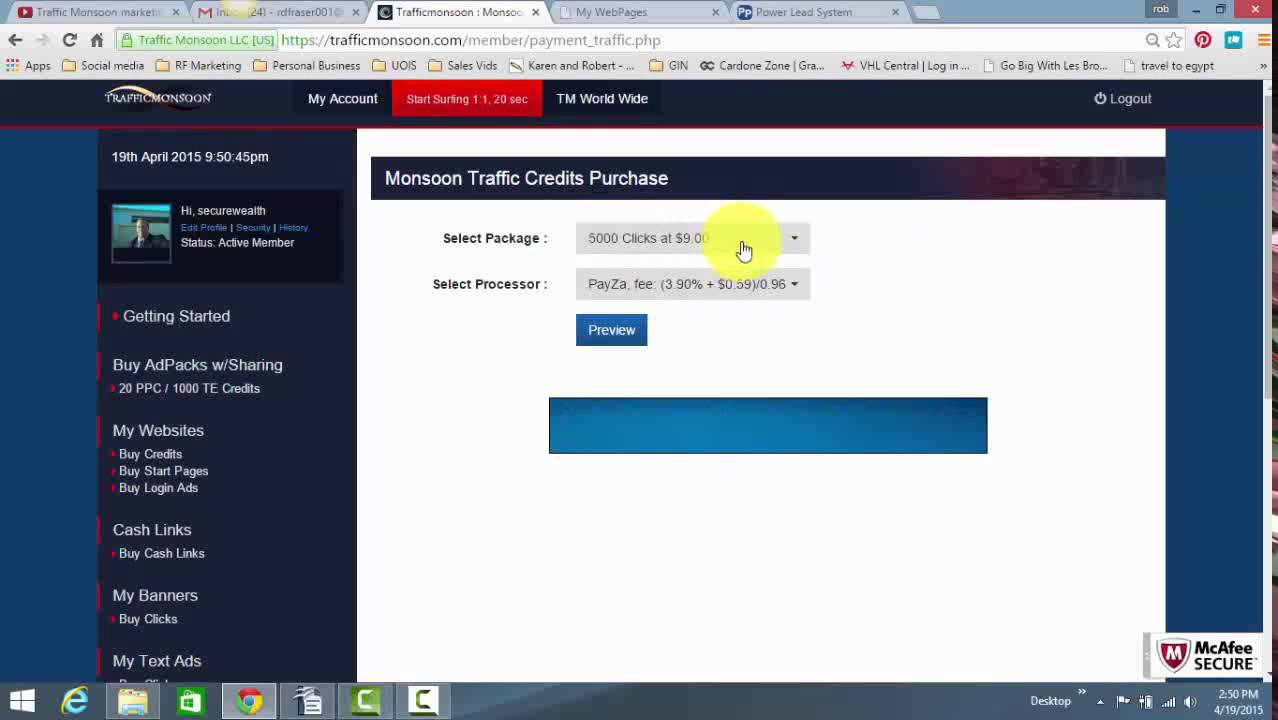
Task: Open the Security link under username
Action: click(x=253, y=228)
